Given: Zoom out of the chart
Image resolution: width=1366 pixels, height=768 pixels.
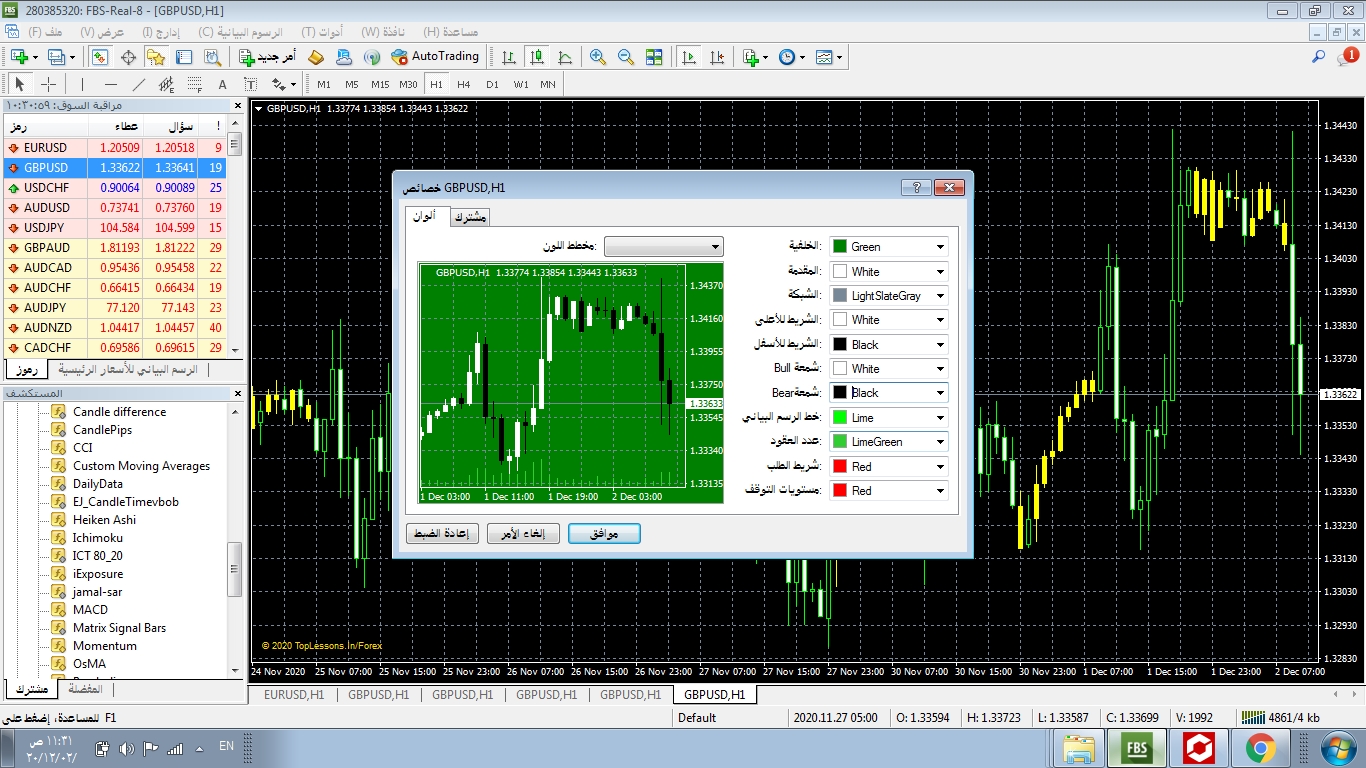Looking at the screenshot, I should pyautogui.click(x=626, y=57).
